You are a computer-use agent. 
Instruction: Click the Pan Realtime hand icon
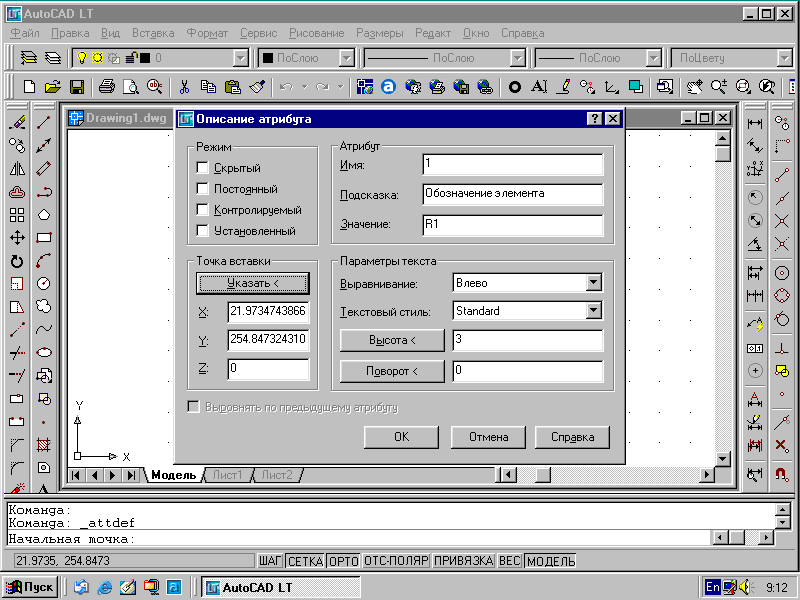pos(694,87)
